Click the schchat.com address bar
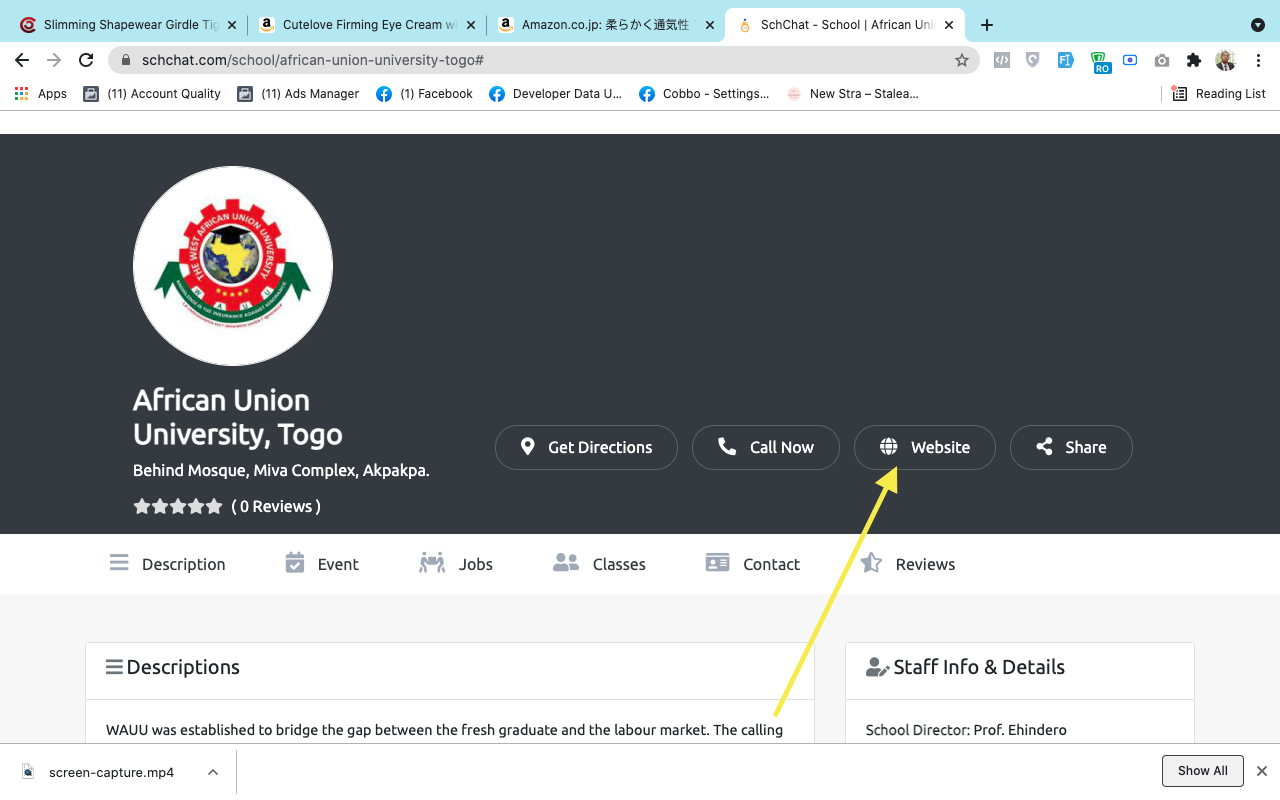This screenshot has height=800, width=1280. tap(543, 60)
